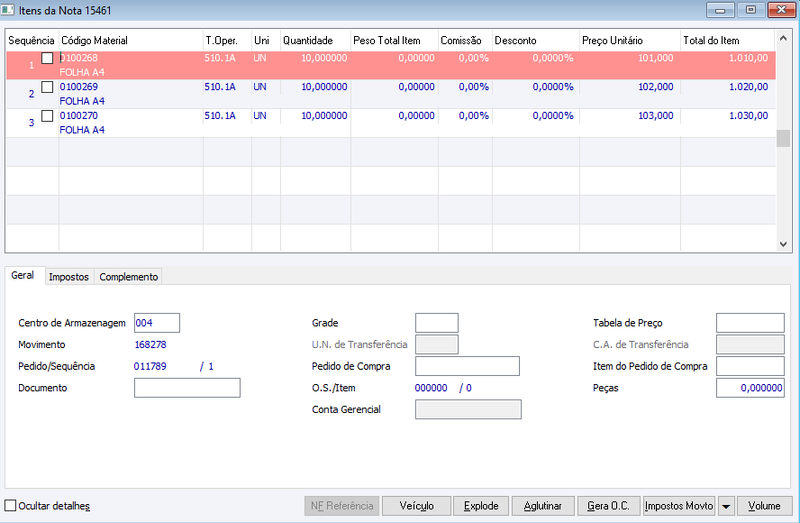The image size is (800, 523).
Task: Click the grid vertical scrollbar thumb
Action: [x=783, y=138]
